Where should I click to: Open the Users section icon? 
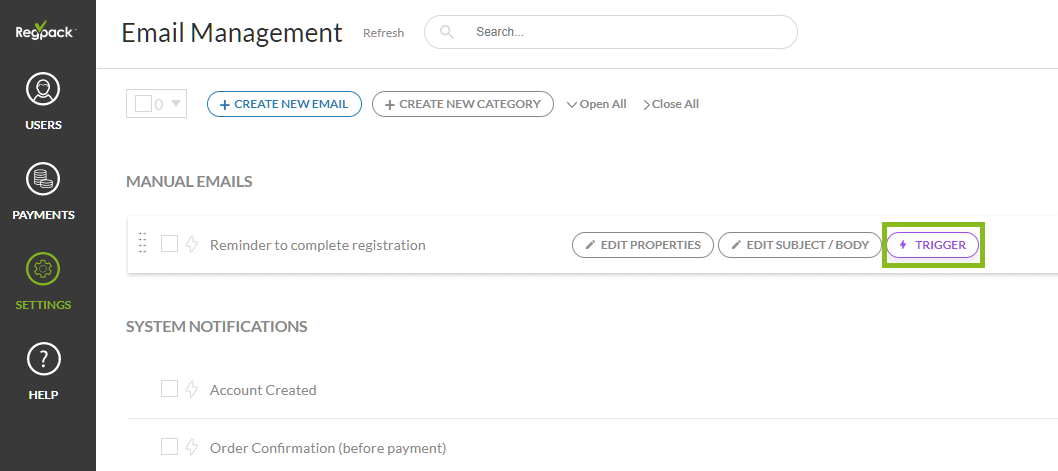point(43,90)
